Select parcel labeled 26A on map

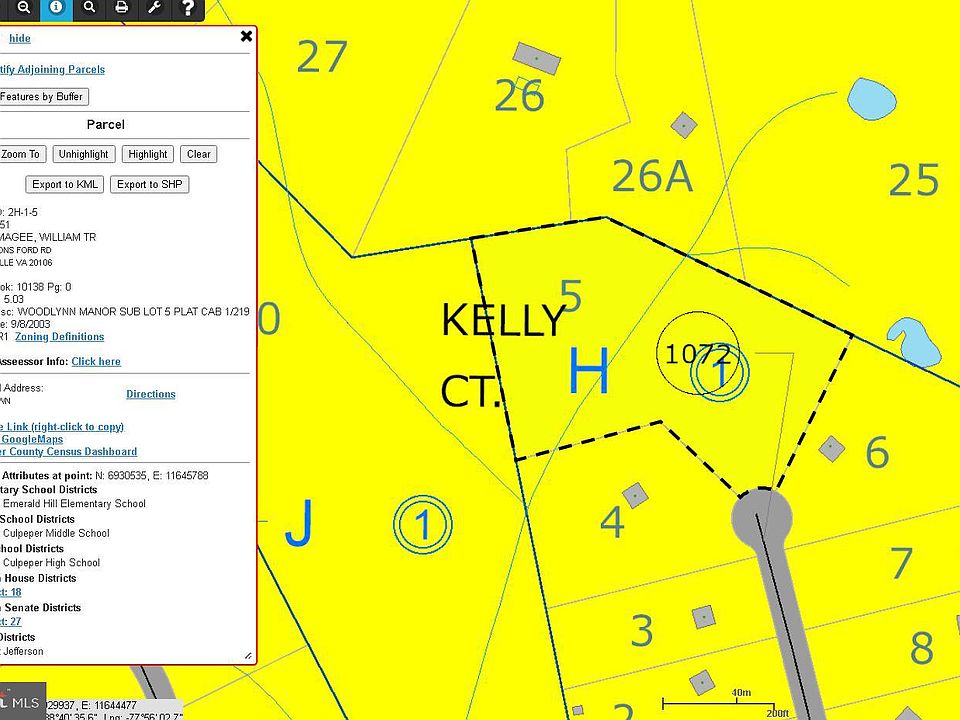click(652, 176)
